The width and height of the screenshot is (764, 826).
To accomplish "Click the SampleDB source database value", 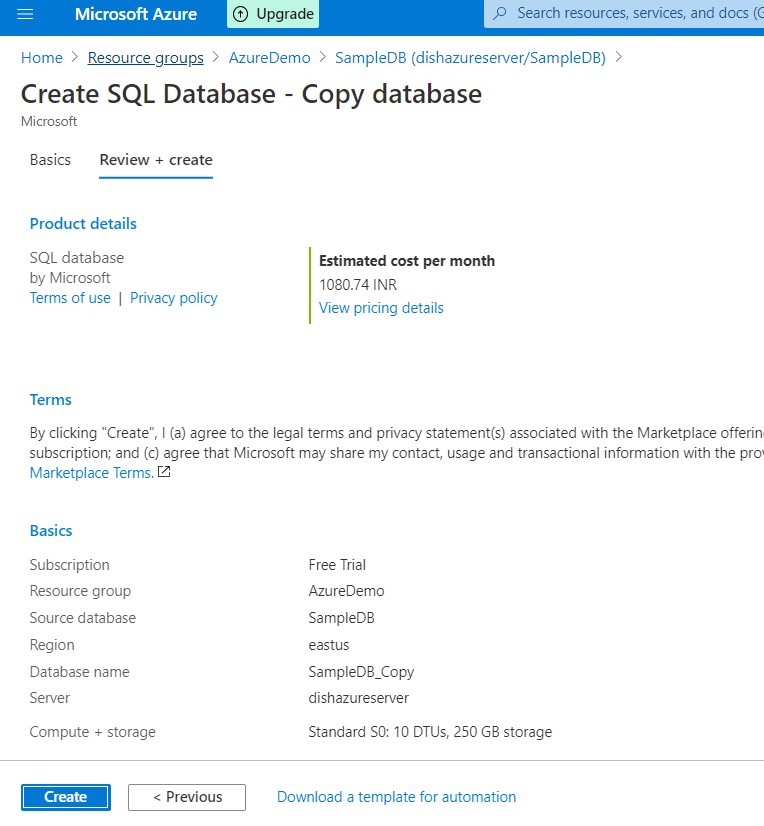I will (x=341, y=618).
